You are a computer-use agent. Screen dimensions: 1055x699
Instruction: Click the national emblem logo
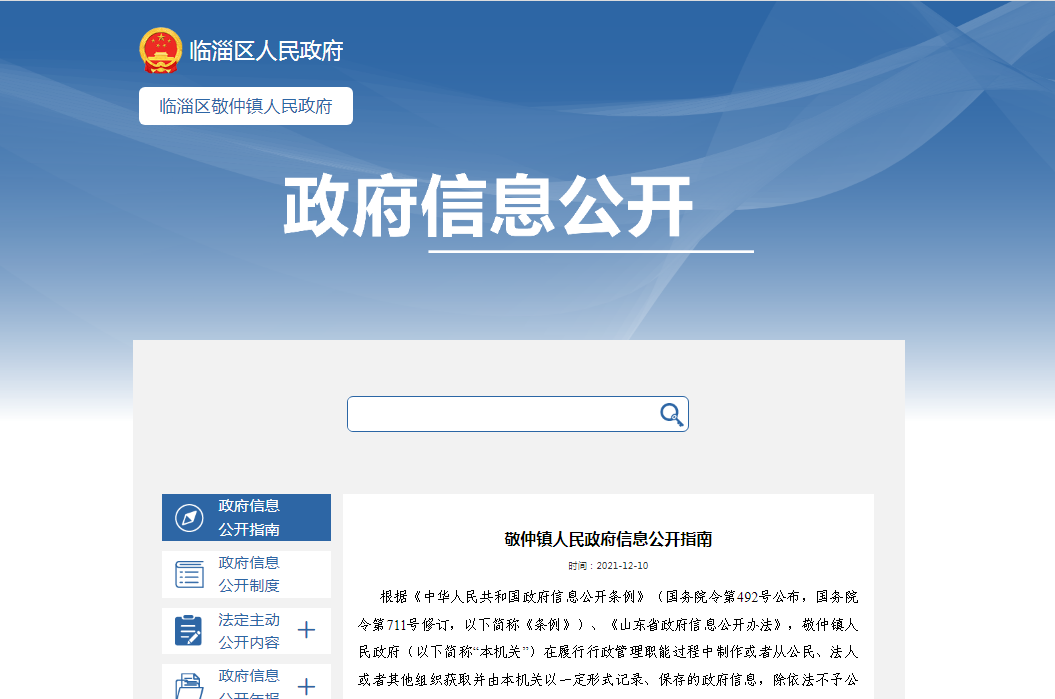click(x=160, y=50)
